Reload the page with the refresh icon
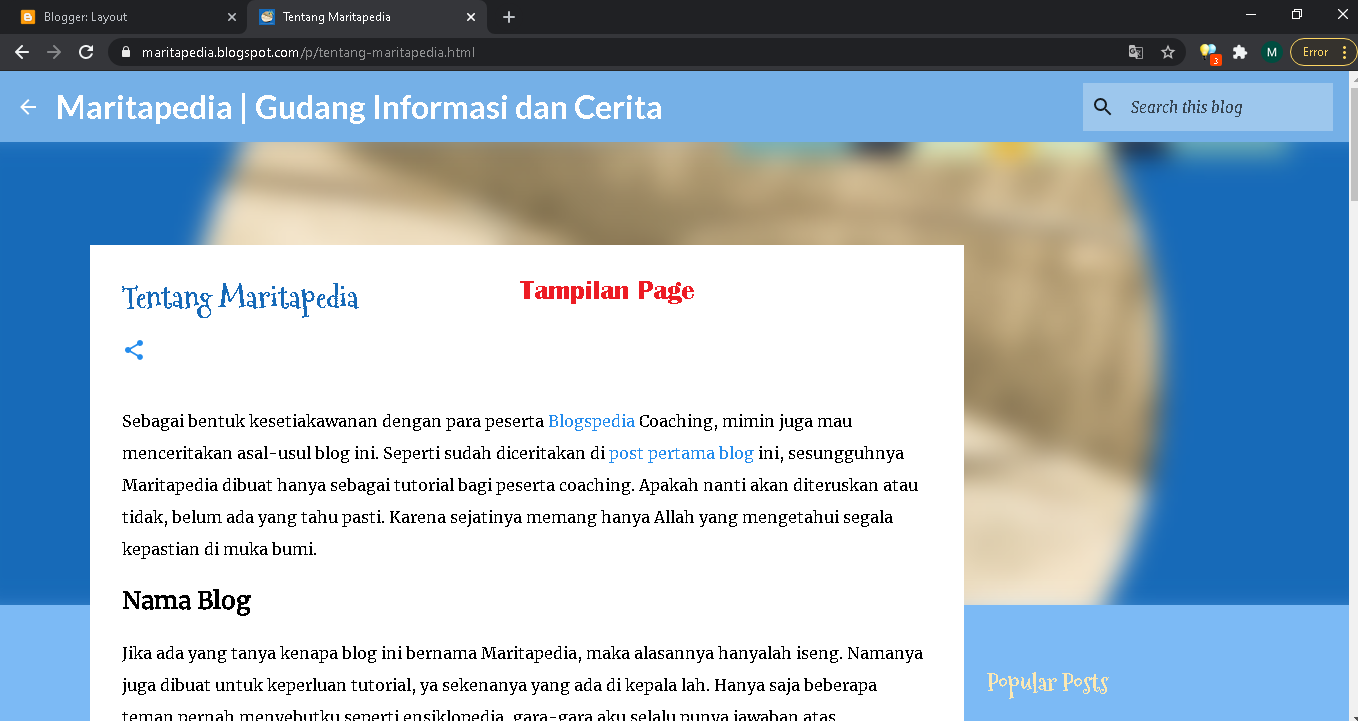Image resolution: width=1358 pixels, height=721 pixels. pos(86,52)
